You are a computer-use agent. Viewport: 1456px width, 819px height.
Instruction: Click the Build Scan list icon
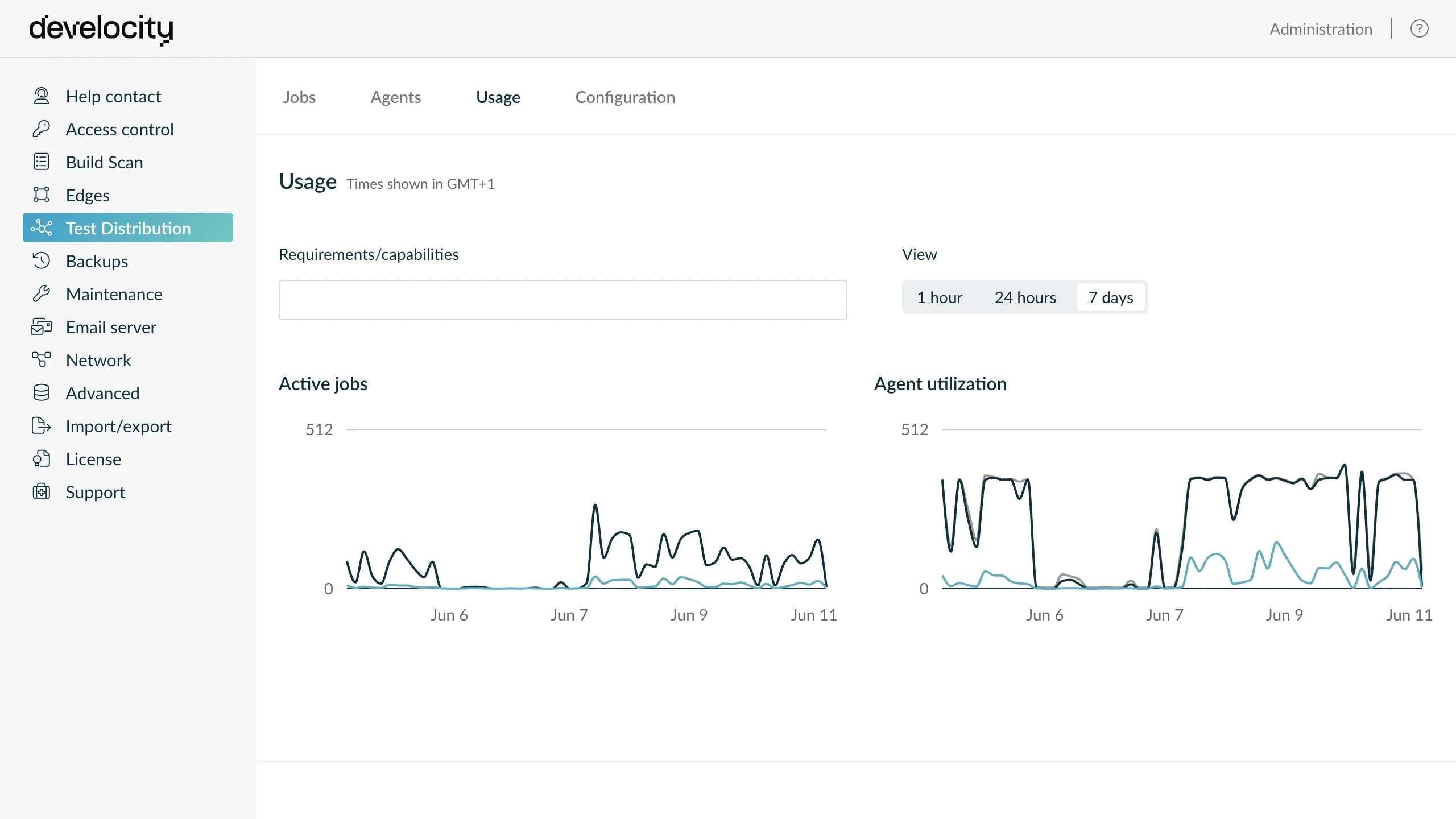click(x=42, y=162)
